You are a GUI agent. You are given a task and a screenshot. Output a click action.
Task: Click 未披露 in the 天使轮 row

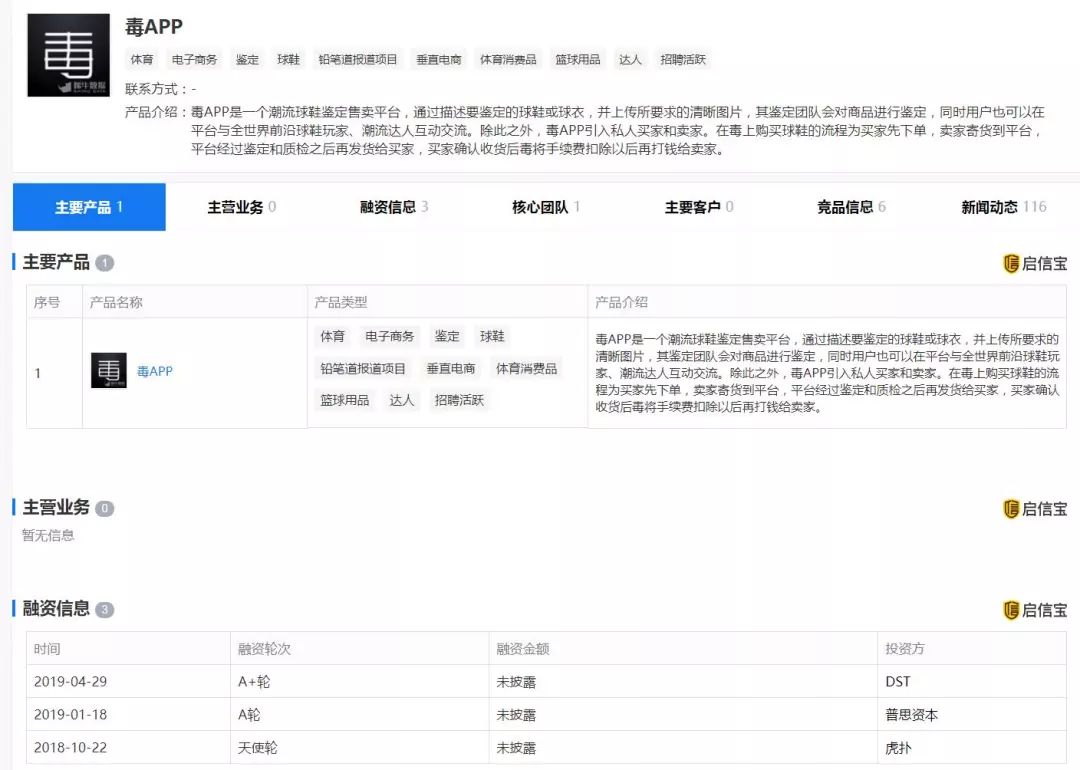point(516,748)
